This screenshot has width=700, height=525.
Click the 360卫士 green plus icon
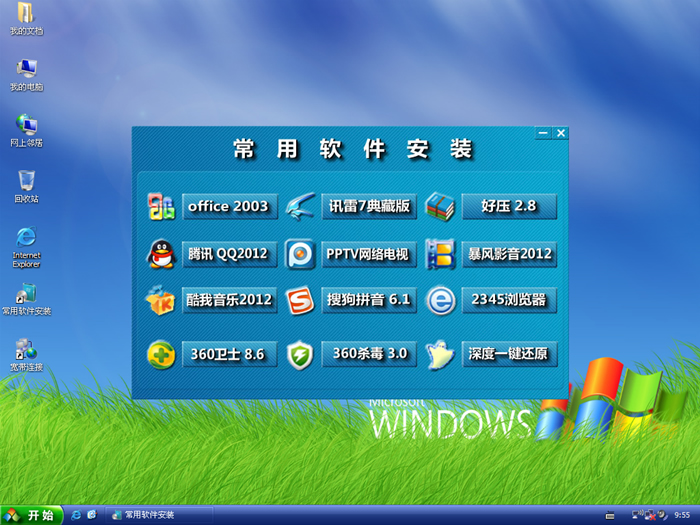(x=161, y=354)
